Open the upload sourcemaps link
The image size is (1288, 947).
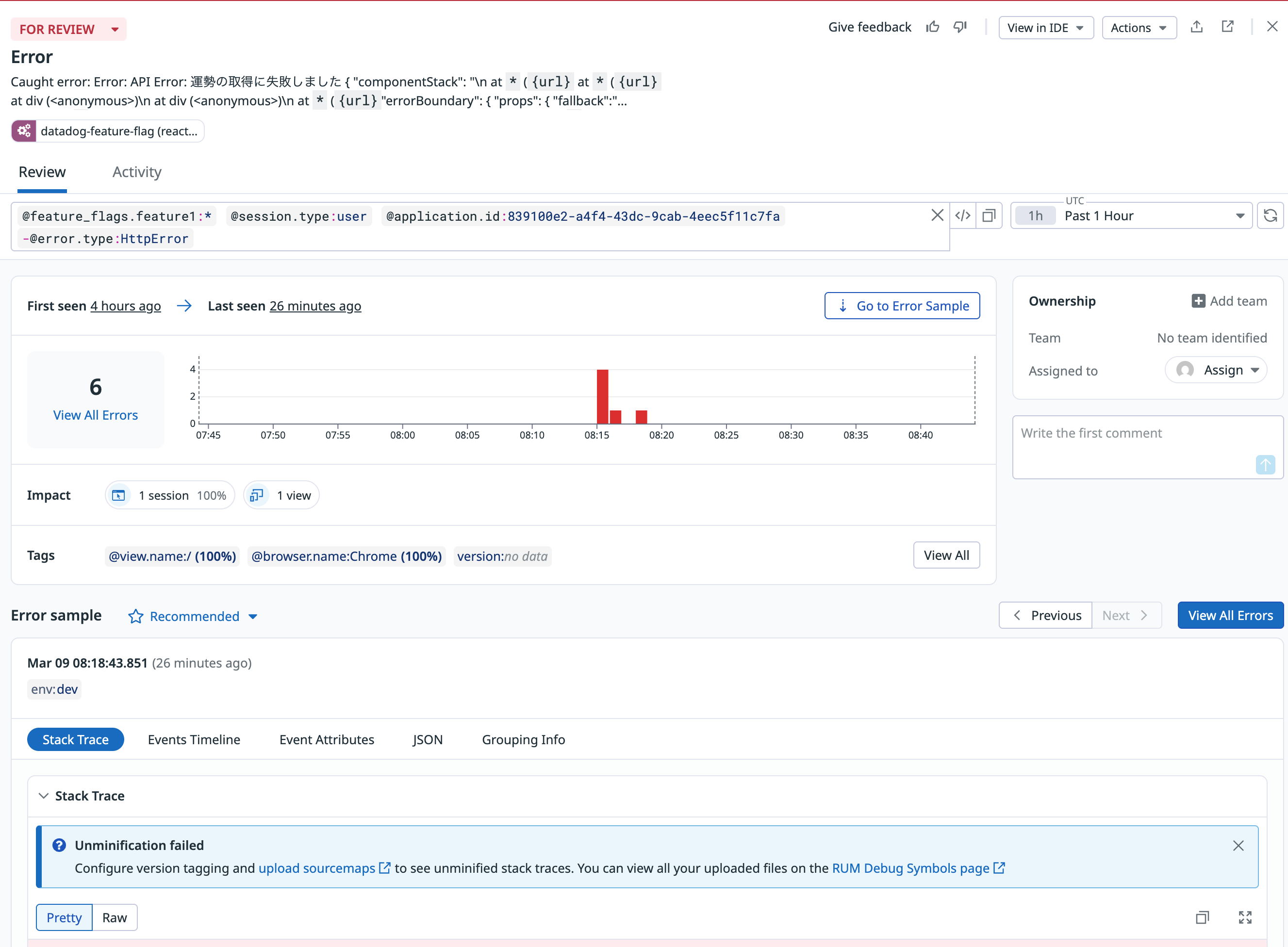tap(317, 868)
